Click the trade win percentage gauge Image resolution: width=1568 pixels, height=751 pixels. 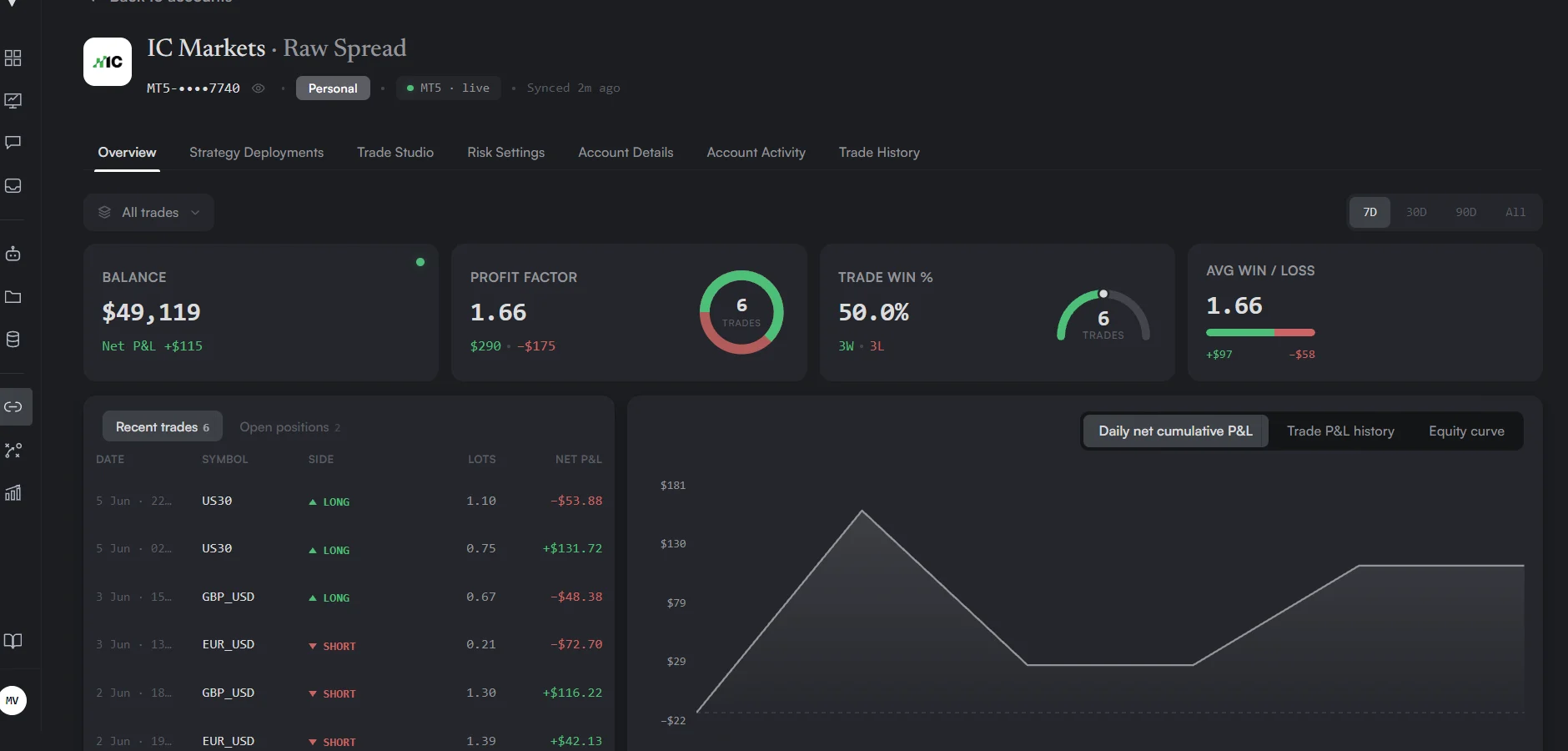pos(1103,315)
